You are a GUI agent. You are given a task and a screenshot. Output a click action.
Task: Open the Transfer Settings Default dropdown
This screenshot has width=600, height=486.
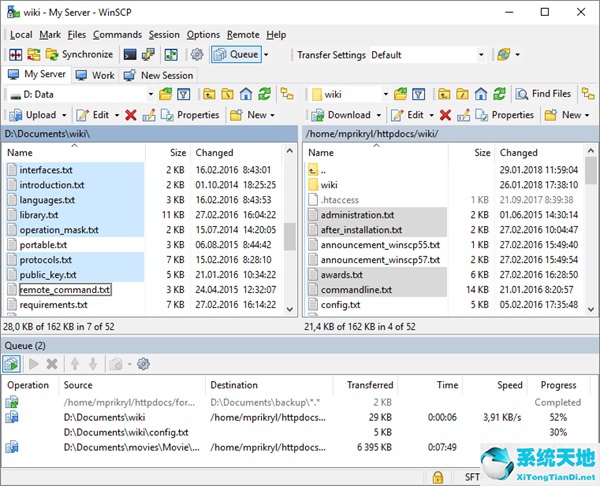[x=481, y=55]
